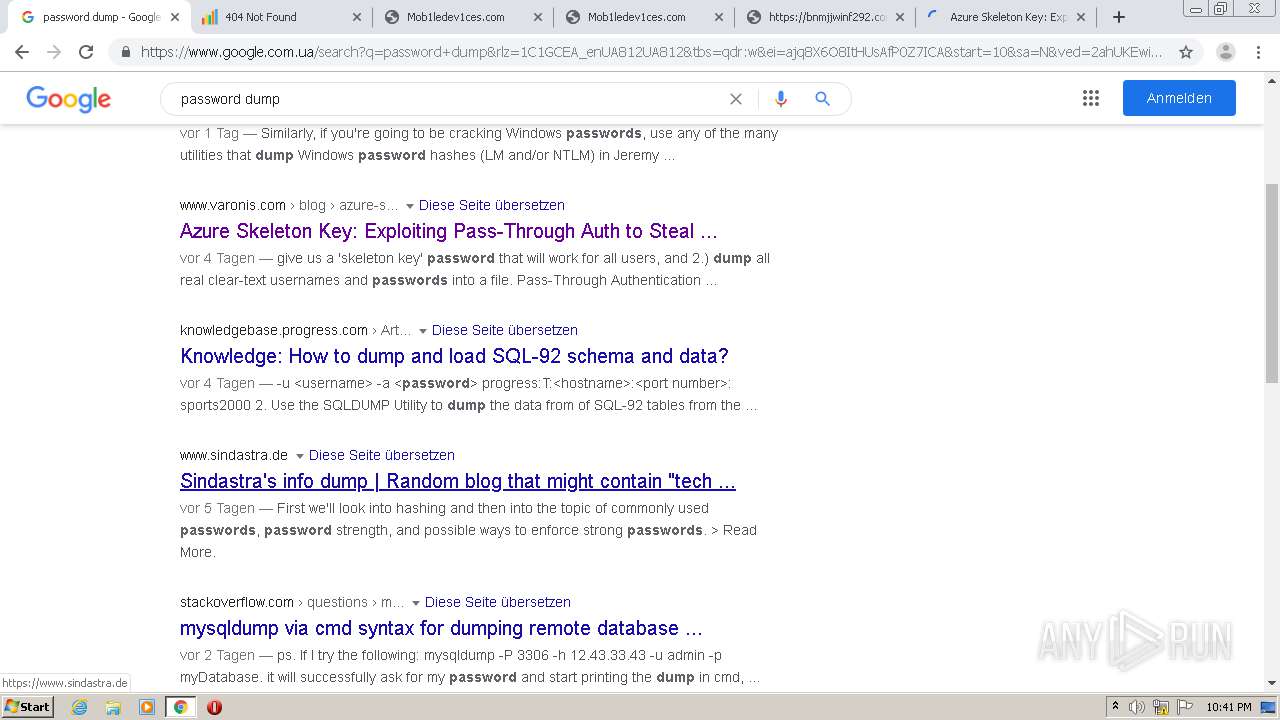
Task: Go back using the browser back arrow
Action: click(x=22, y=52)
